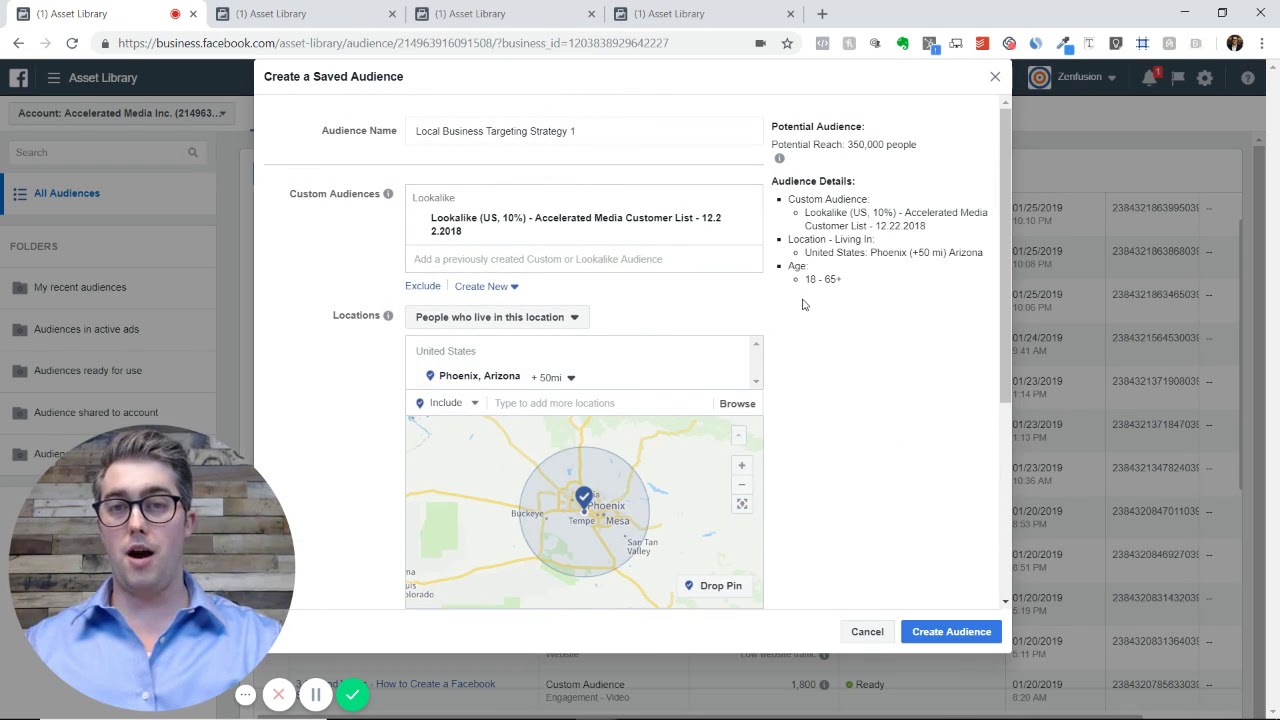
Task: Click the Exclude link
Action: (422, 286)
